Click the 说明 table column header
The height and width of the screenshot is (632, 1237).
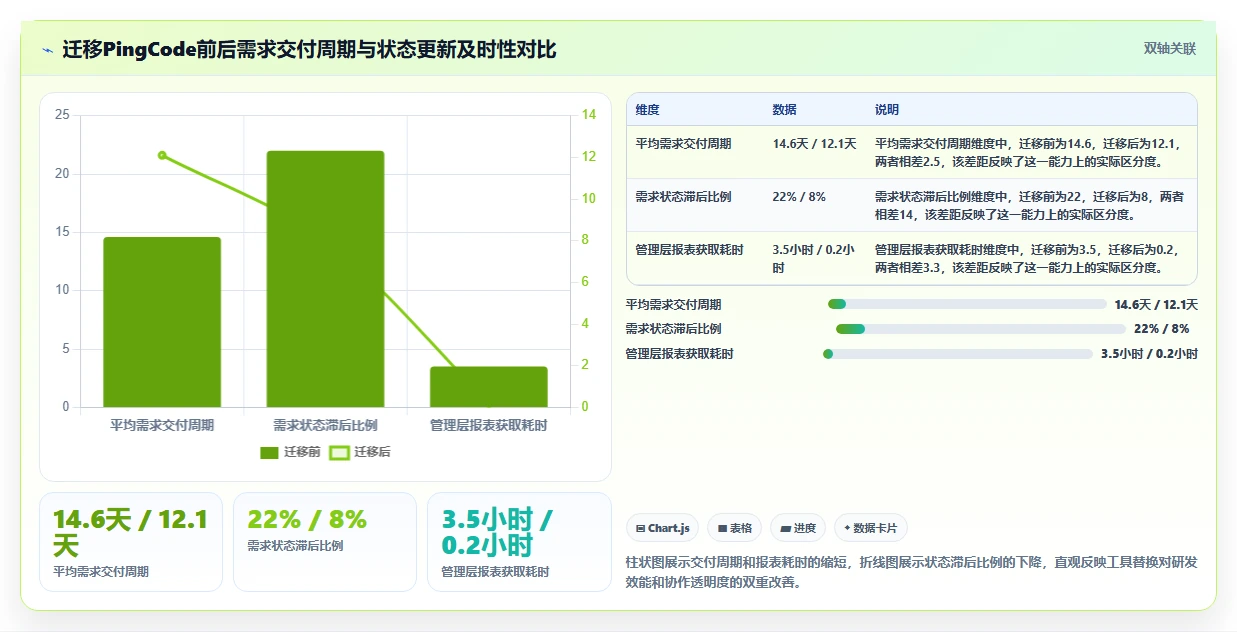(x=887, y=110)
